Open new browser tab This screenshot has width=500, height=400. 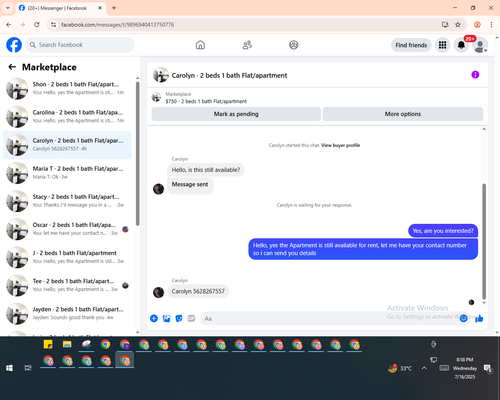(114, 8)
